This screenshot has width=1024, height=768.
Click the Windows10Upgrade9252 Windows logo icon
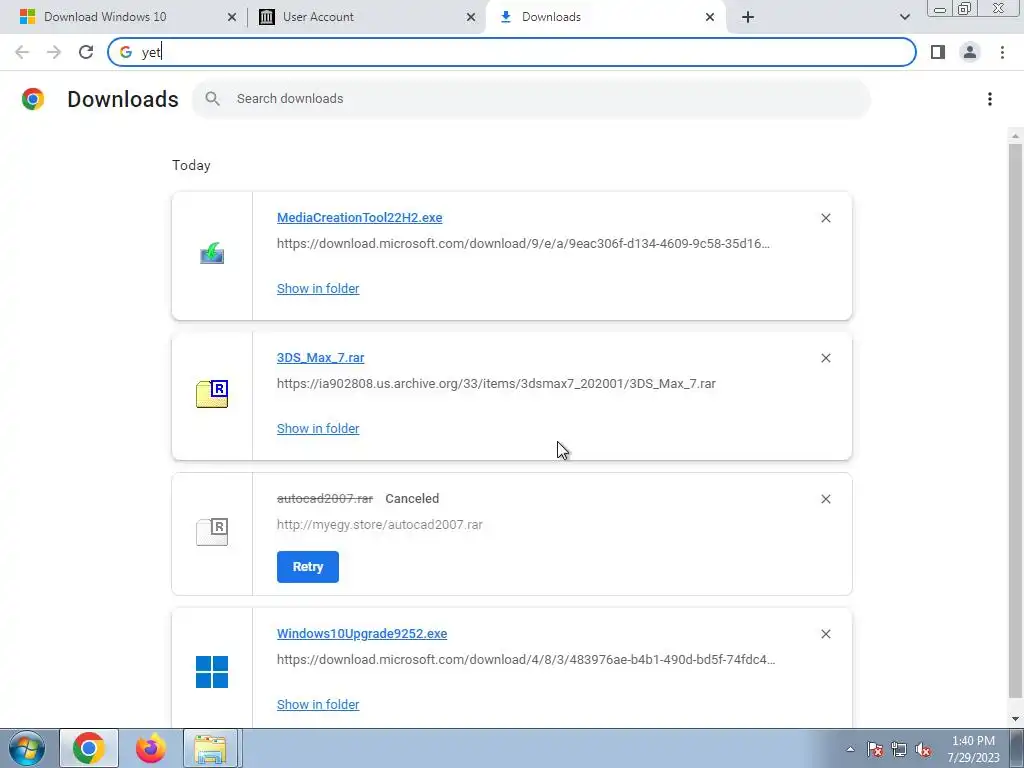[212, 672]
